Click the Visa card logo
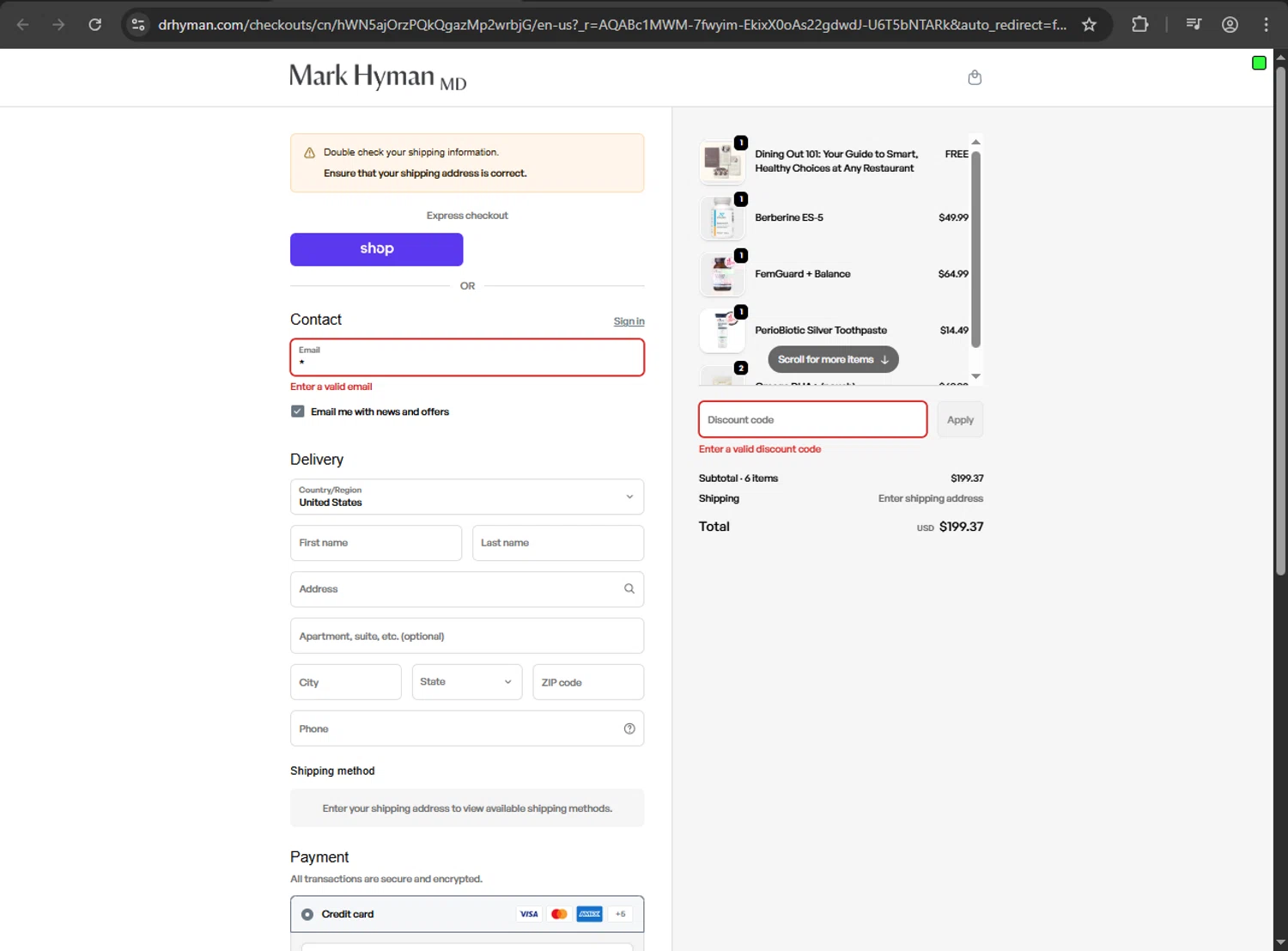The image size is (1288, 951). click(529, 914)
